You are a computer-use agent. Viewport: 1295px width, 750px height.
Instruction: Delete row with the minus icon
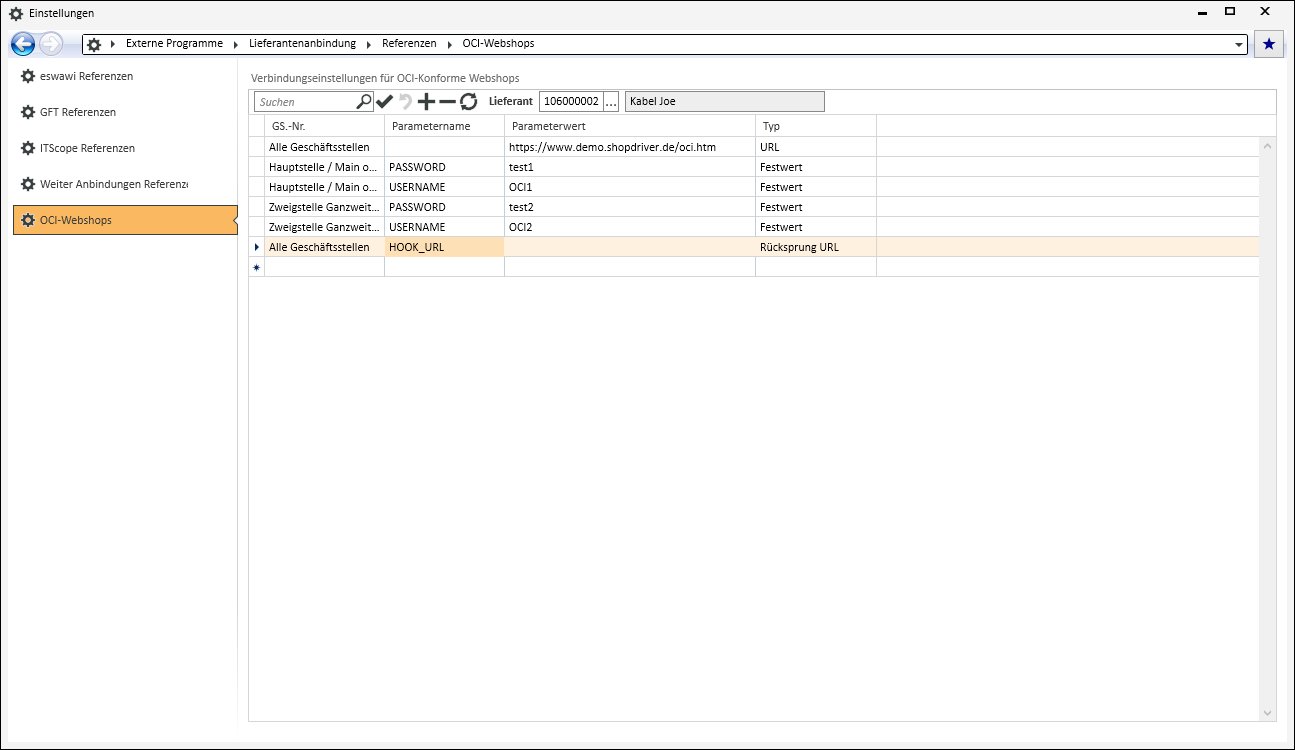[447, 101]
